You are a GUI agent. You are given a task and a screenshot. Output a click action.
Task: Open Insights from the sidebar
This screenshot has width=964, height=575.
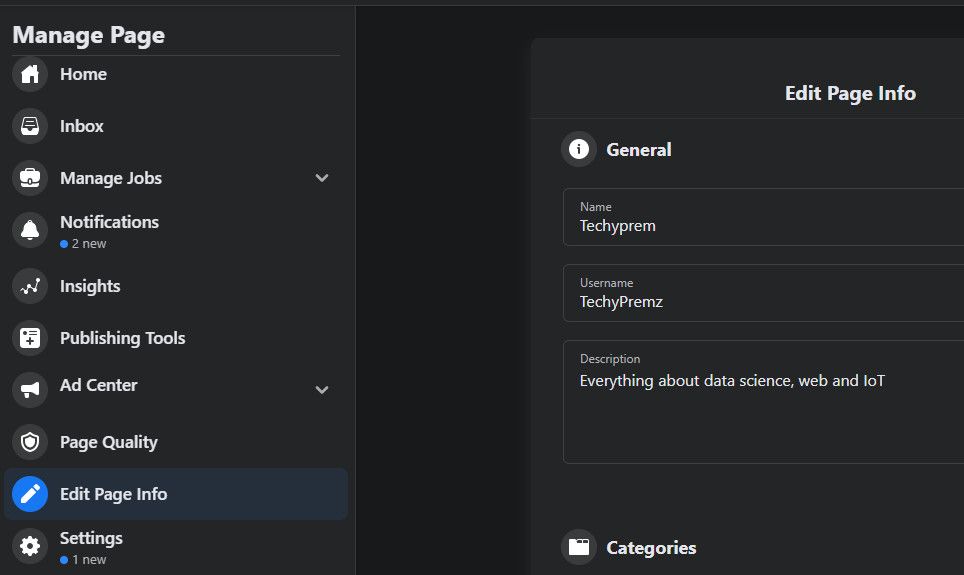pos(90,286)
